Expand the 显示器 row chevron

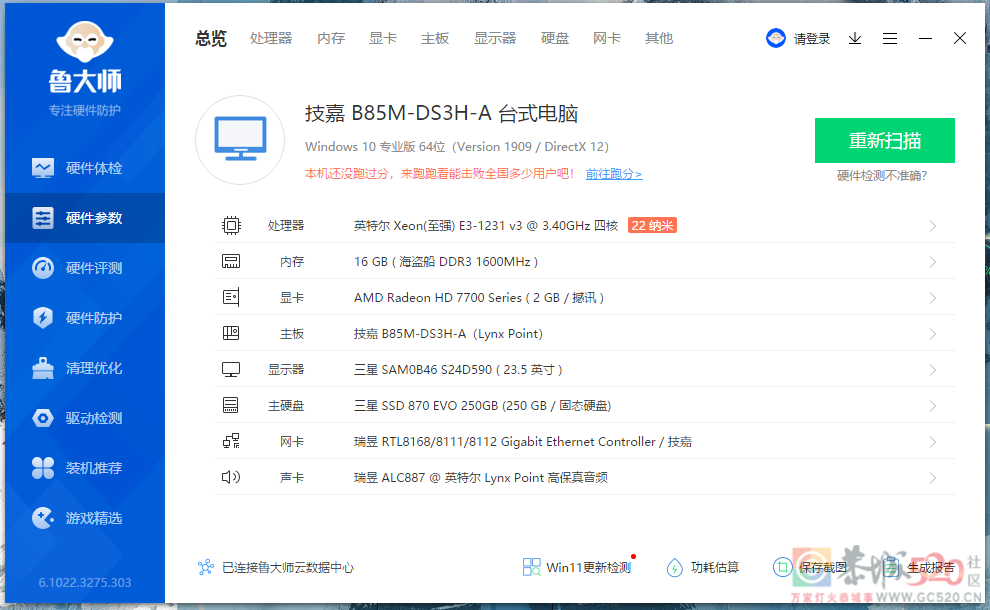tap(933, 370)
